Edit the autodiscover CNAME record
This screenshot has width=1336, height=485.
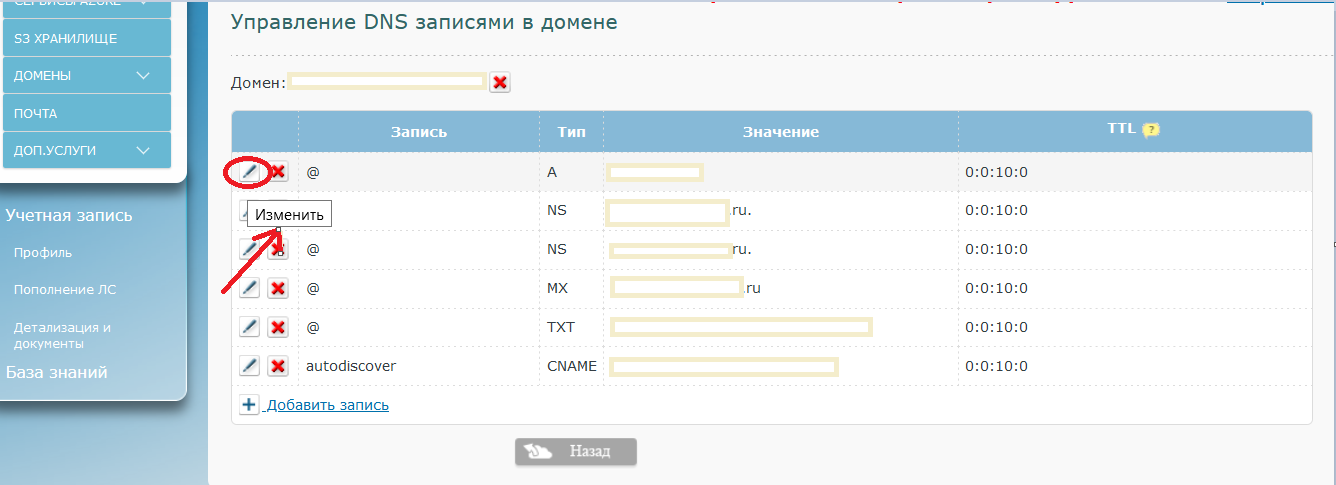[x=249, y=366]
